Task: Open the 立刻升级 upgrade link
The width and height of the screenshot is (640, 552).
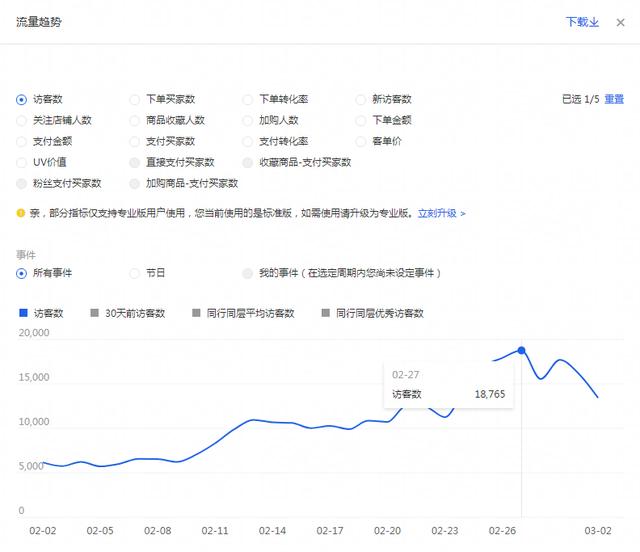Action: tap(441, 213)
